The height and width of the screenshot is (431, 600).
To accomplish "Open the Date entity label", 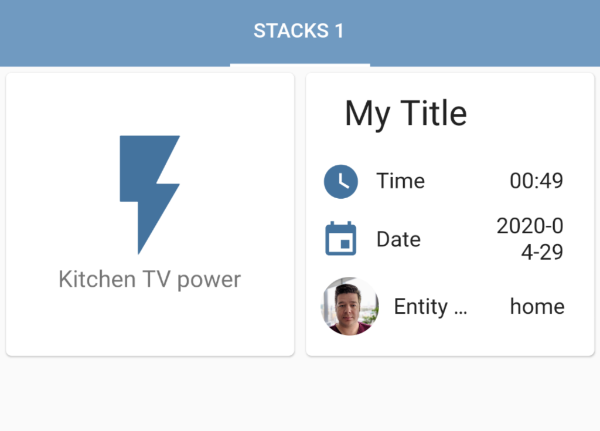I will (x=398, y=240).
